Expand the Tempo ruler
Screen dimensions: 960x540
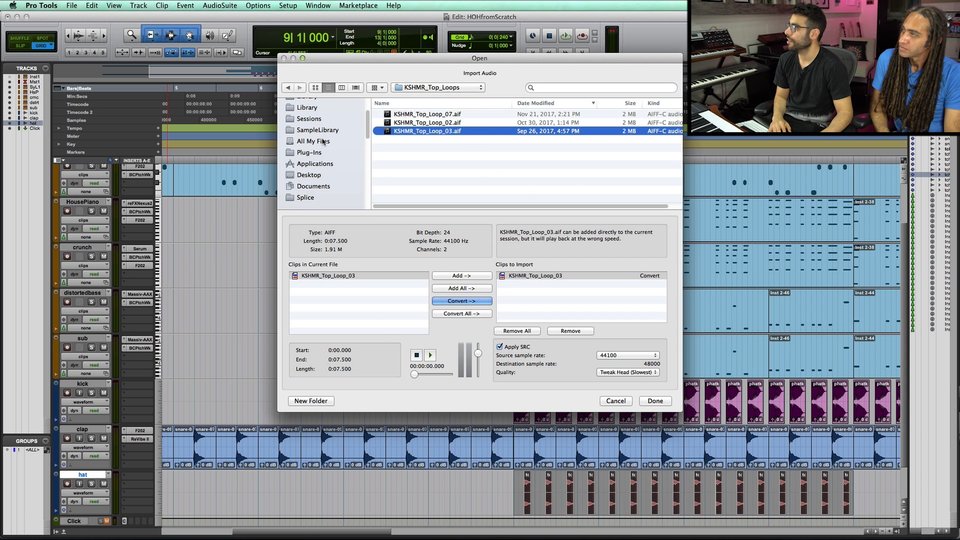[x=59, y=129]
